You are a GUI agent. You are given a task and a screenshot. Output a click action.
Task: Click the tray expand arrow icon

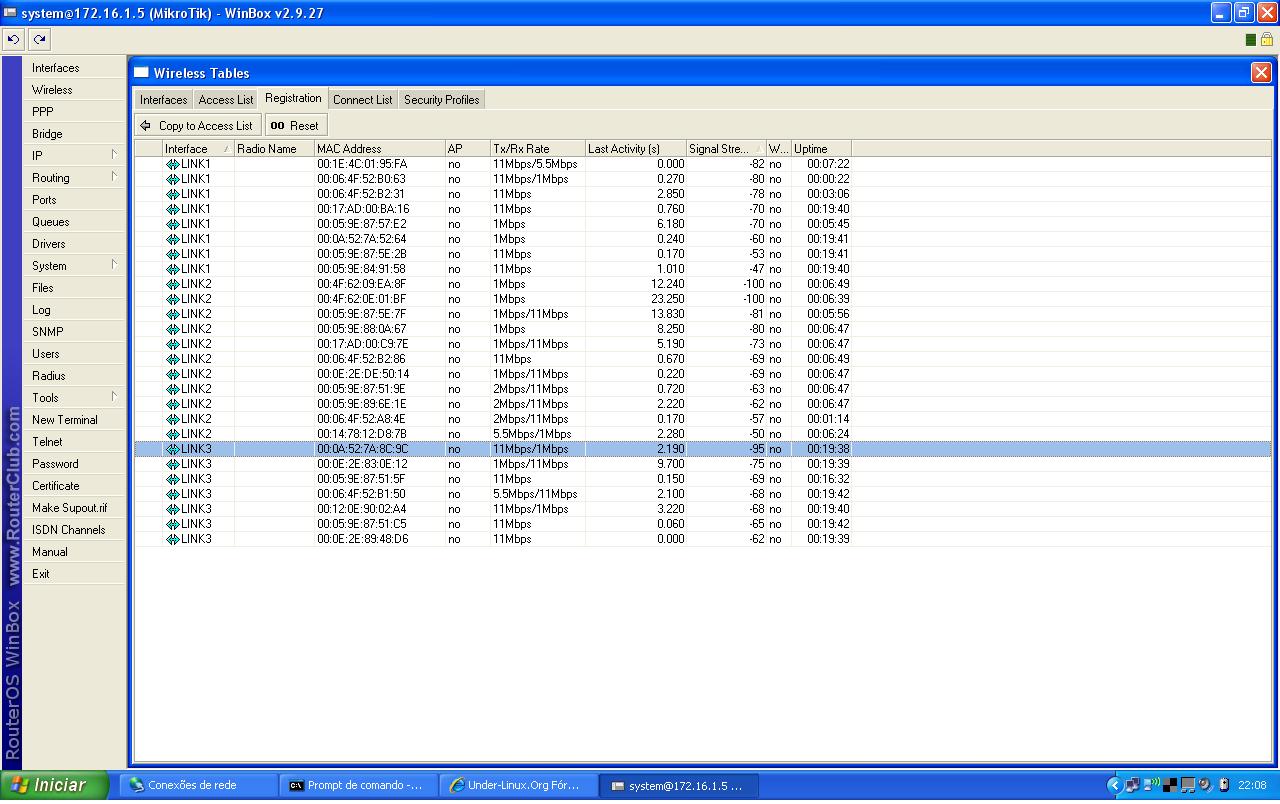1114,785
